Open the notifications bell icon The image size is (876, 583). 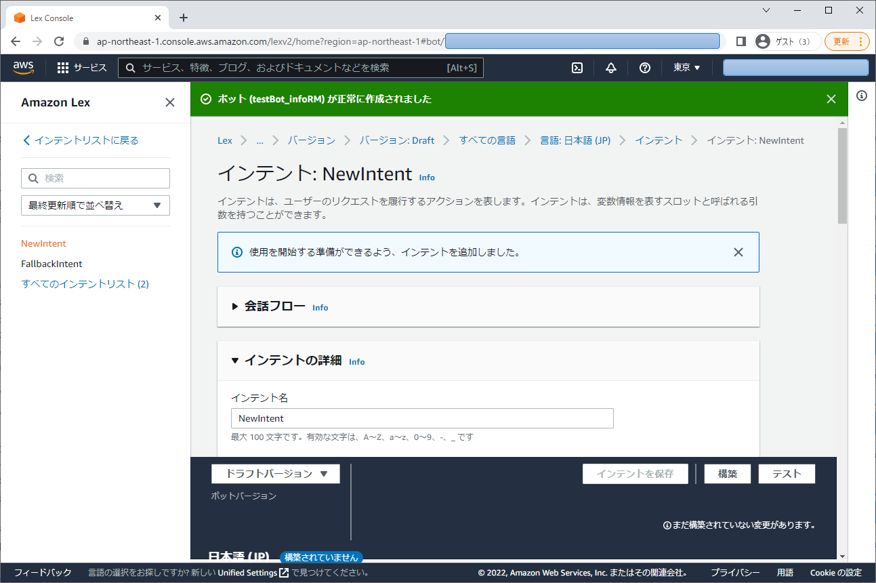[611, 68]
